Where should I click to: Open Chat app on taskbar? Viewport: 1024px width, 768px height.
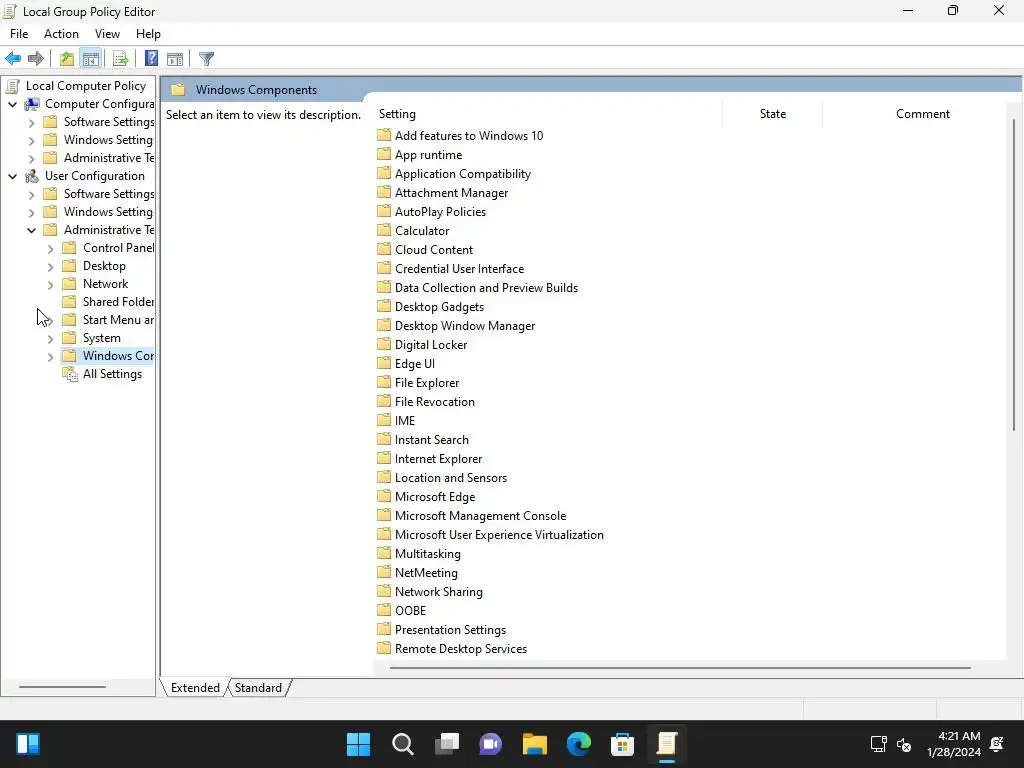tap(490, 744)
